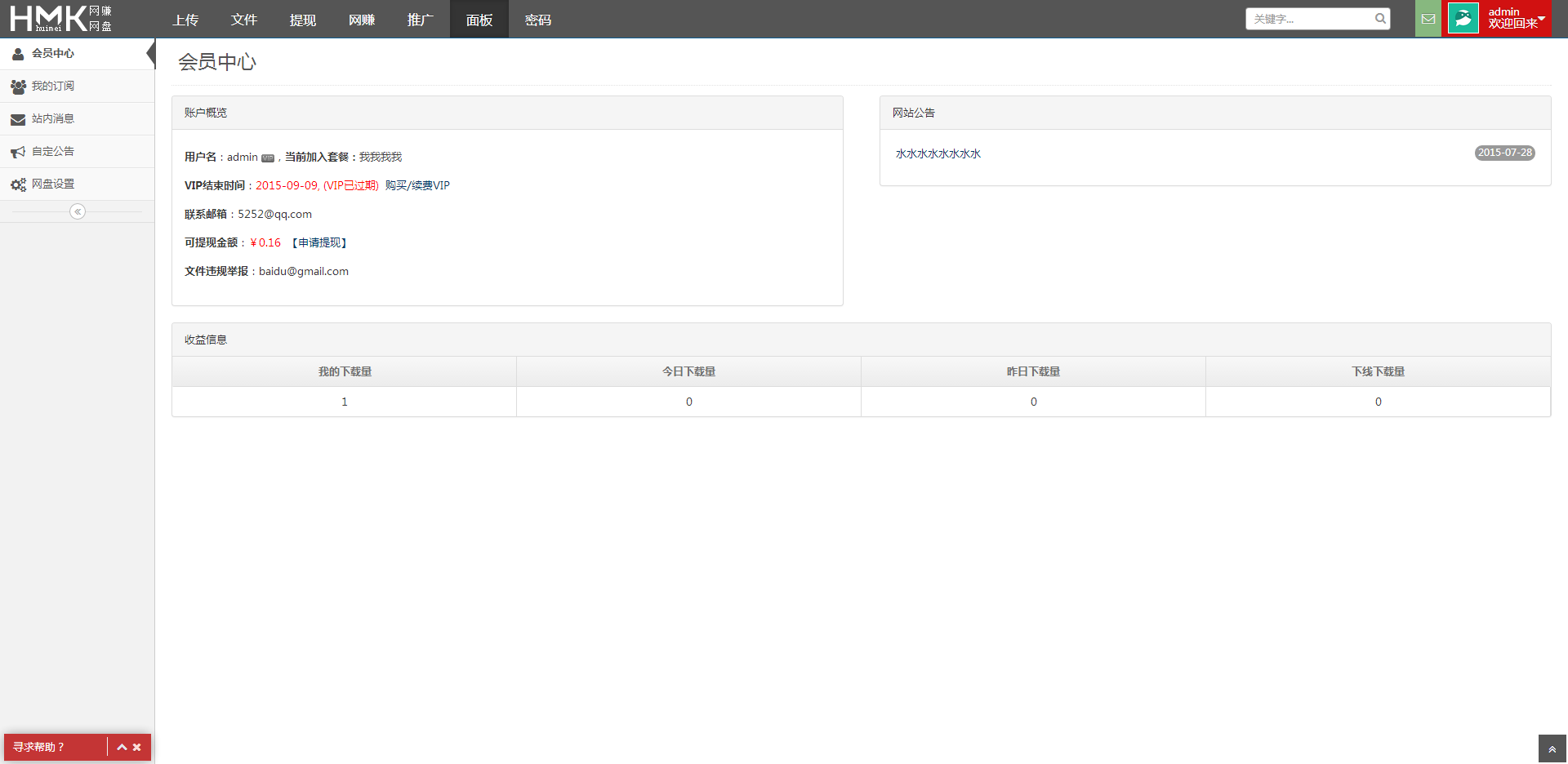Open the mail envelope icon in the top bar
Screen dimensions: 1568x764
pyautogui.click(x=1428, y=18)
